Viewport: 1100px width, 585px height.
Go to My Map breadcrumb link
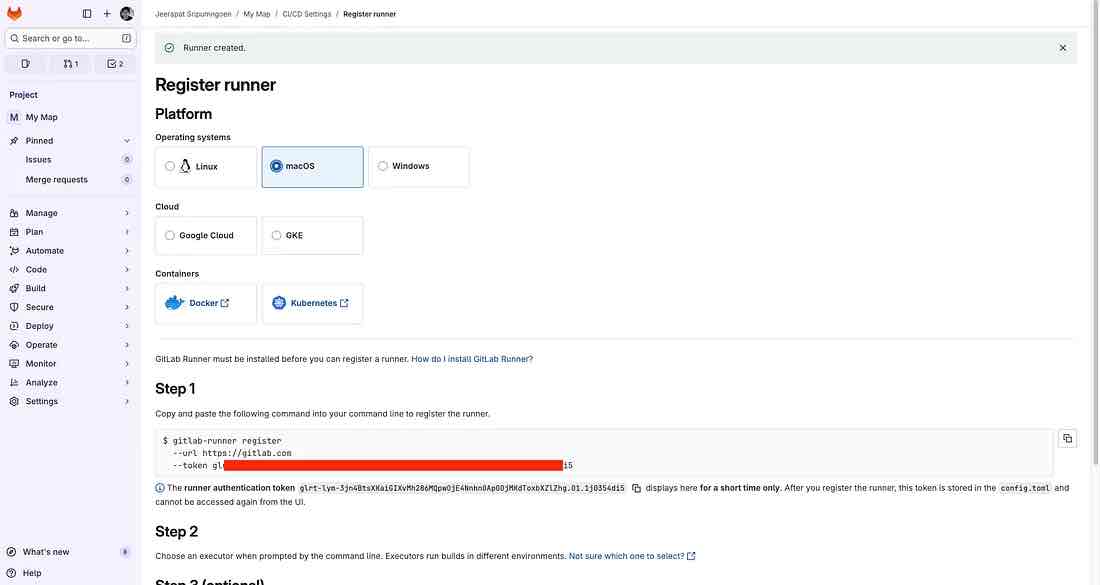click(257, 14)
